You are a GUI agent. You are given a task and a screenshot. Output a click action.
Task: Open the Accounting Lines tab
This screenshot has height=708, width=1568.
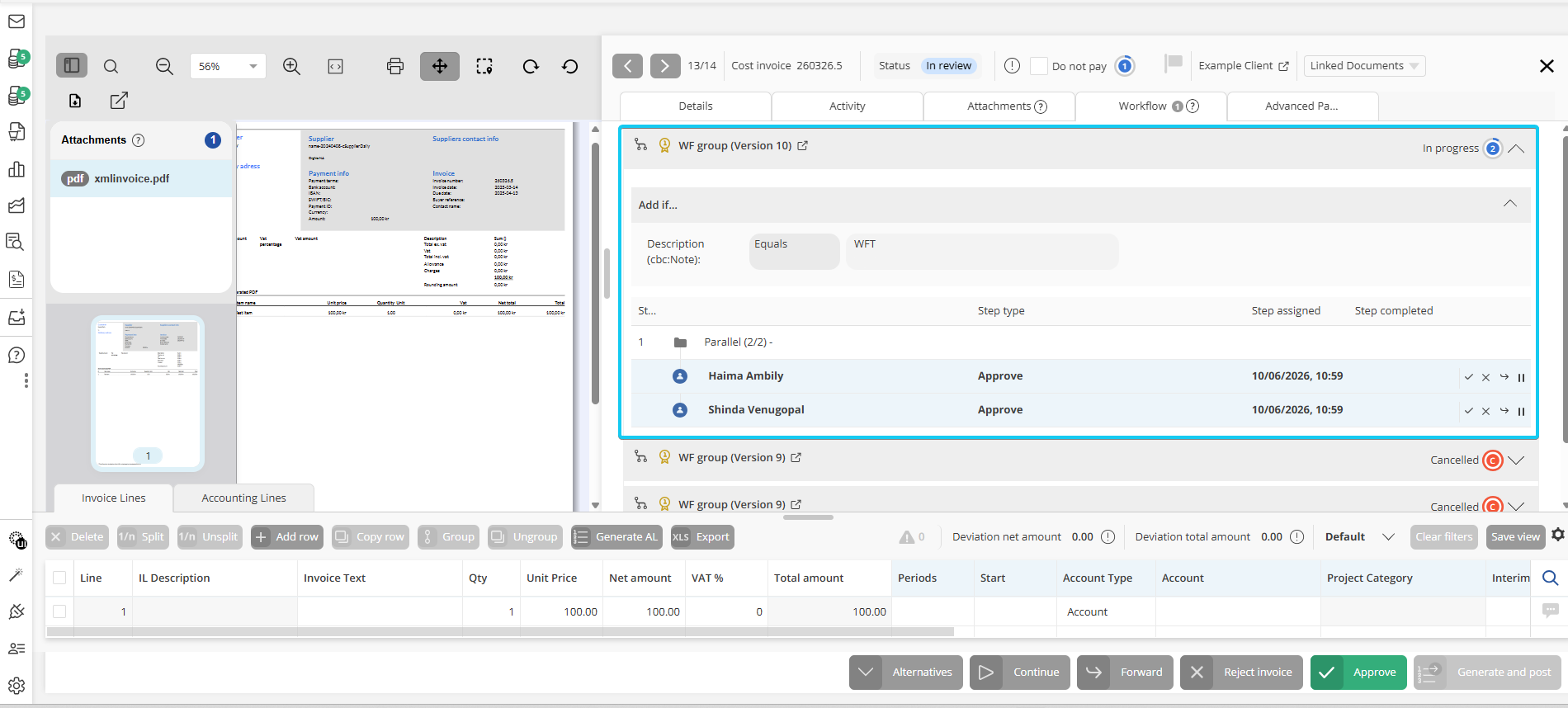tap(244, 498)
